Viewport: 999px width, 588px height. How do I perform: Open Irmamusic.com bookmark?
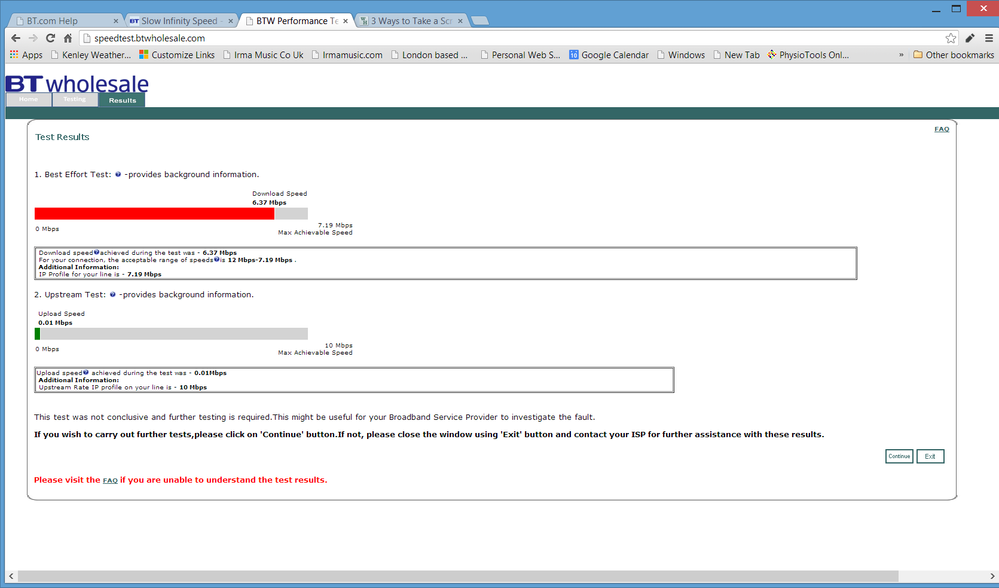[347, 55]
